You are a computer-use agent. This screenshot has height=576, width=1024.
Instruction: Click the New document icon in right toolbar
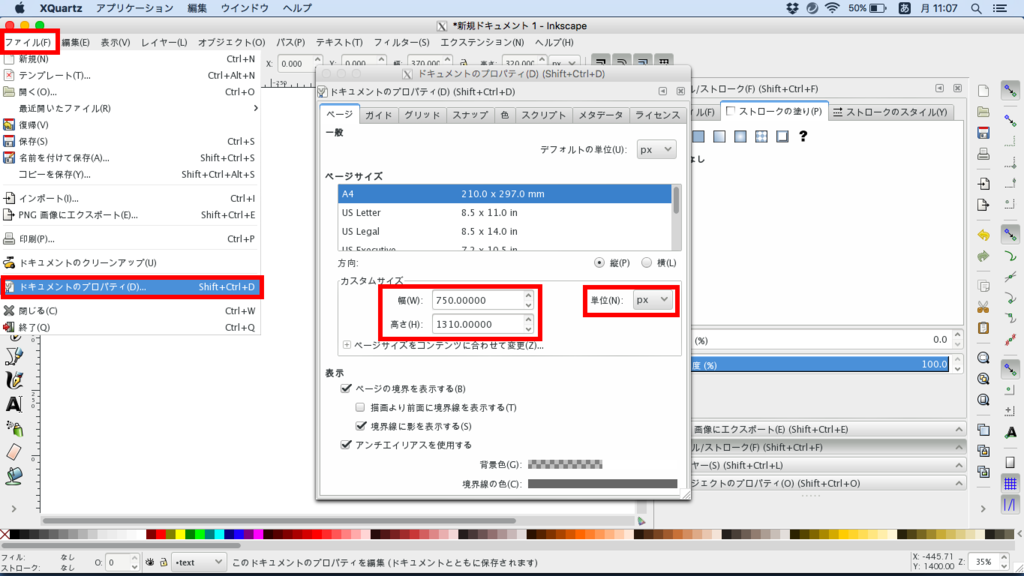(x=984, y=91)
